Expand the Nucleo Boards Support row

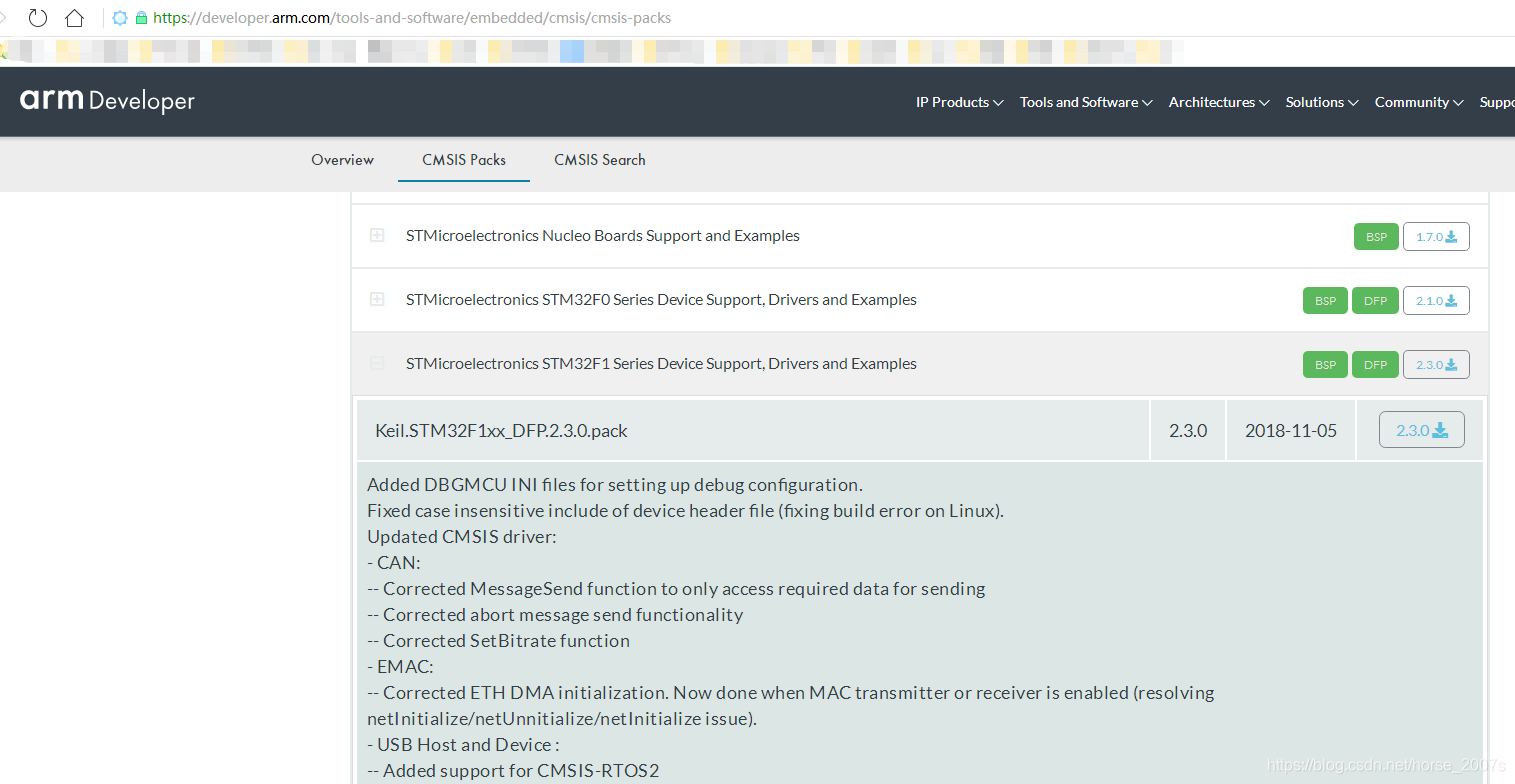pyautogui.click(x=377, y=236)
